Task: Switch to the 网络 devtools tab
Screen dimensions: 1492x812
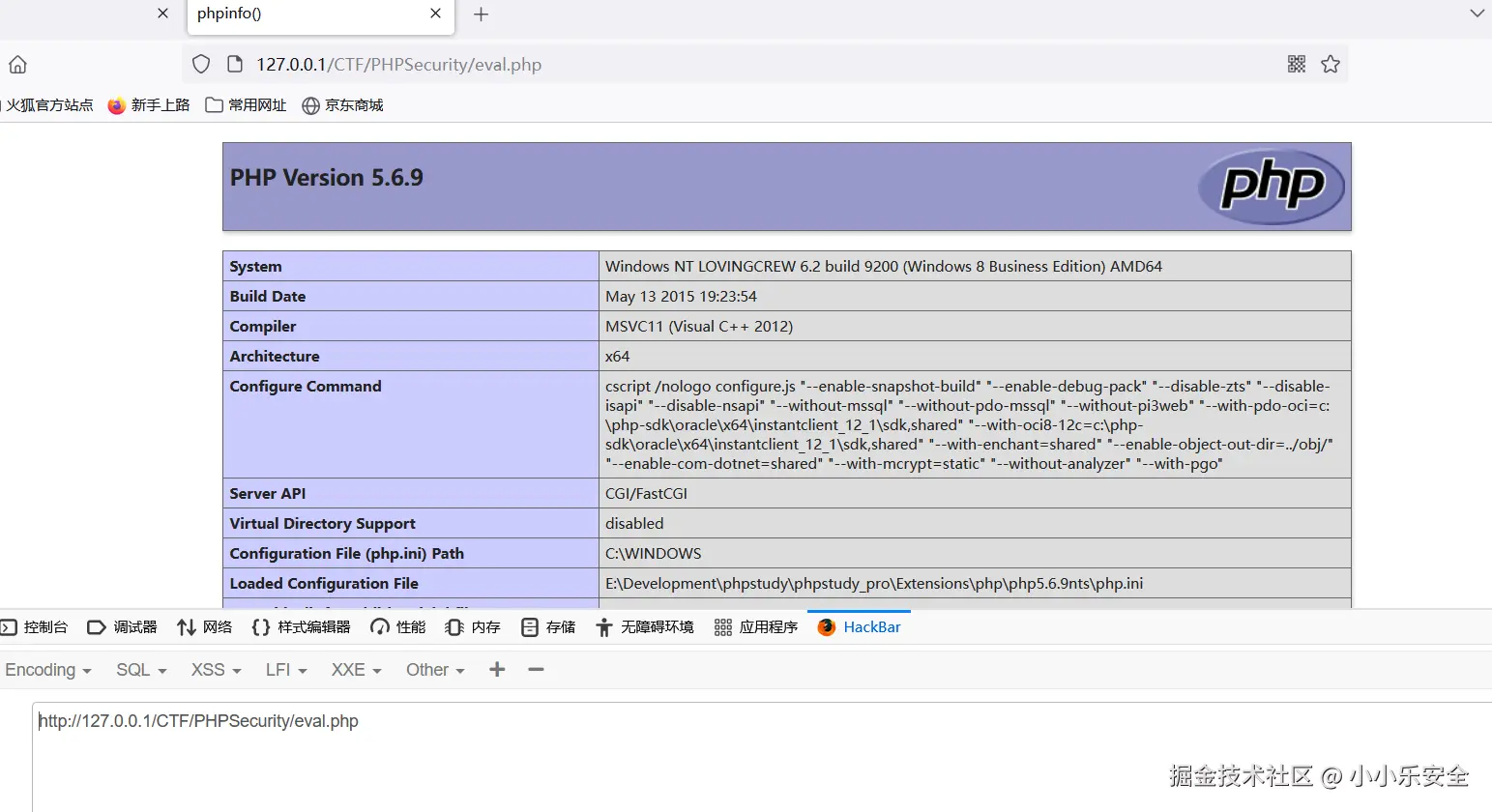Action: point(205,627)
